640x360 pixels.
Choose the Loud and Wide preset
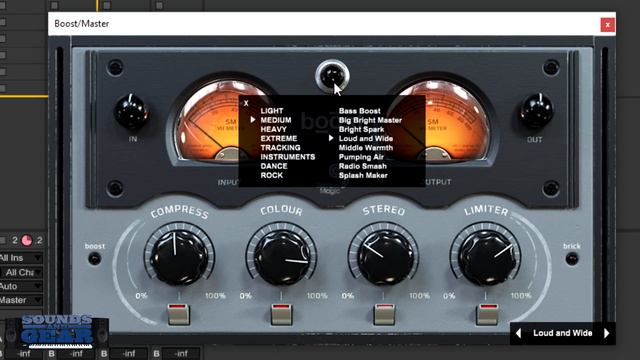tap(366, 138)
